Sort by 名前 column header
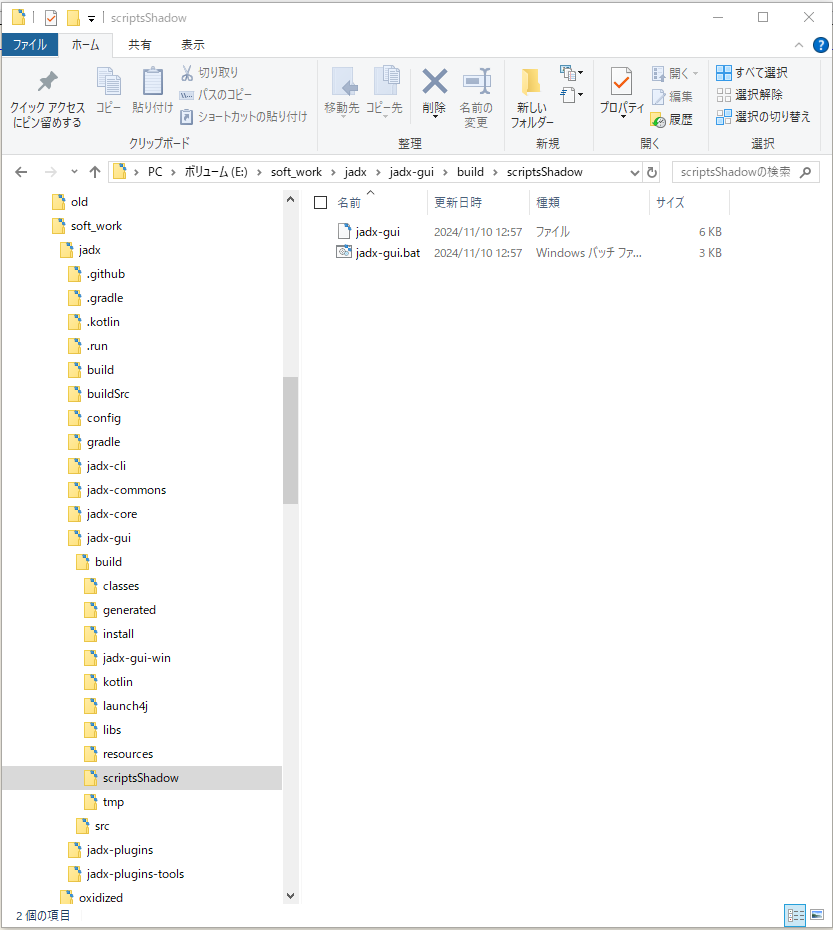 tap(349, 203)
